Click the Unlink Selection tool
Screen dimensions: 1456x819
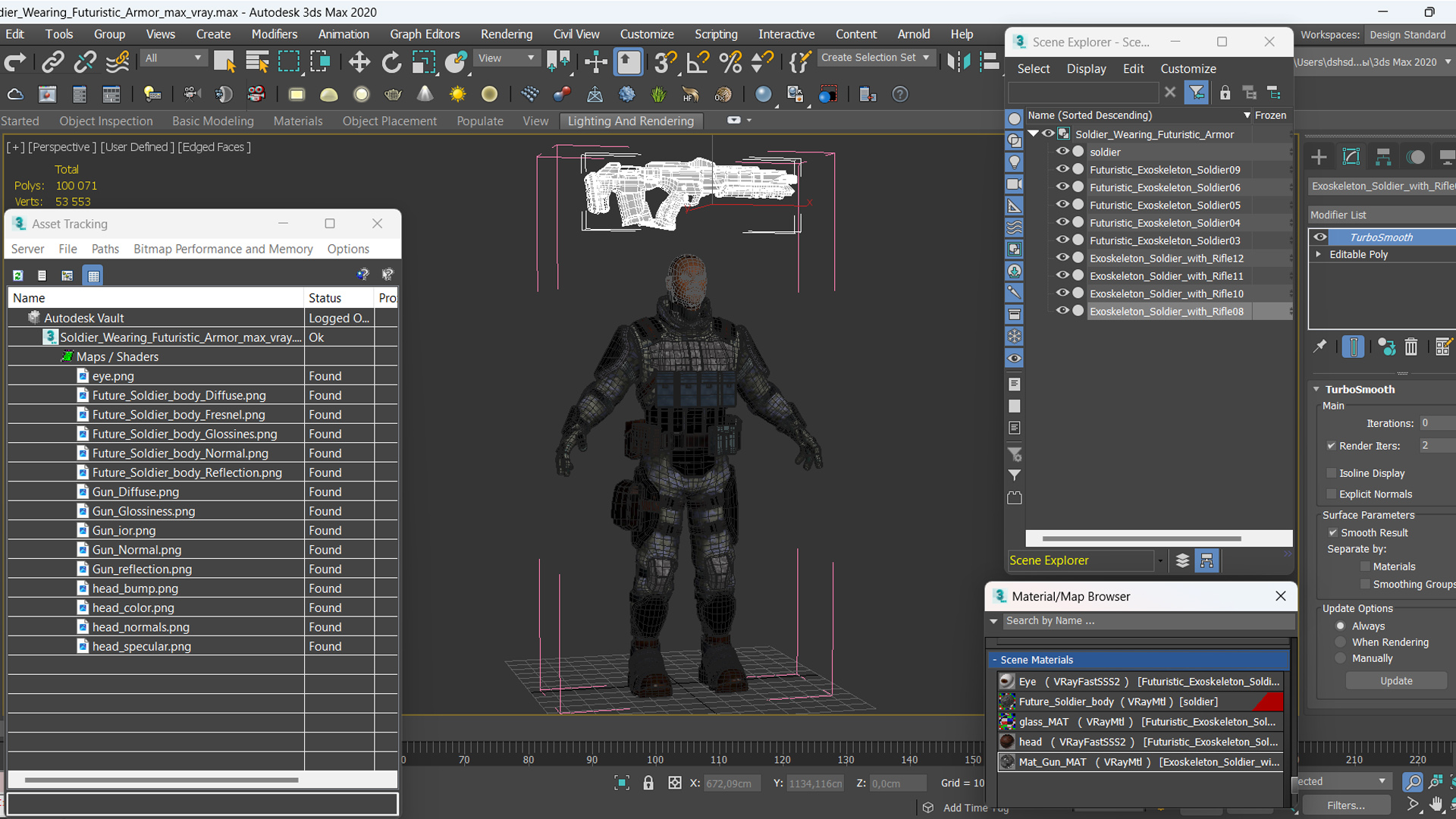pyautogui.click(x=85, y=61)
